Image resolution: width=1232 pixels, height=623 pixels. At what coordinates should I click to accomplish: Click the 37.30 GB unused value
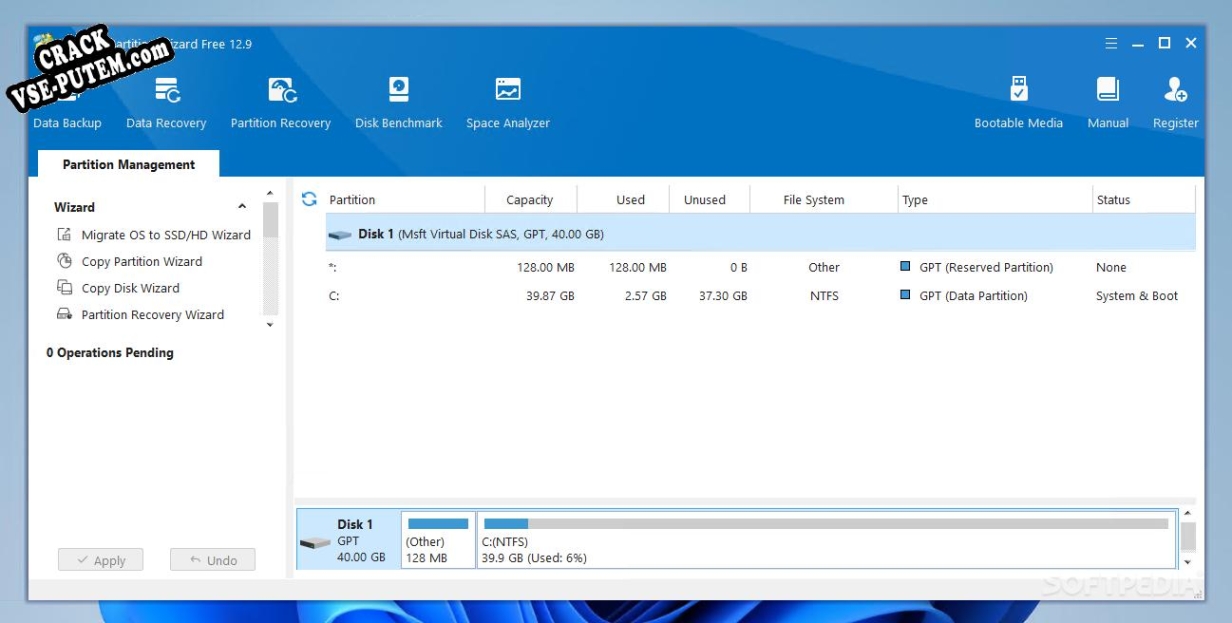tap(722, 296)
